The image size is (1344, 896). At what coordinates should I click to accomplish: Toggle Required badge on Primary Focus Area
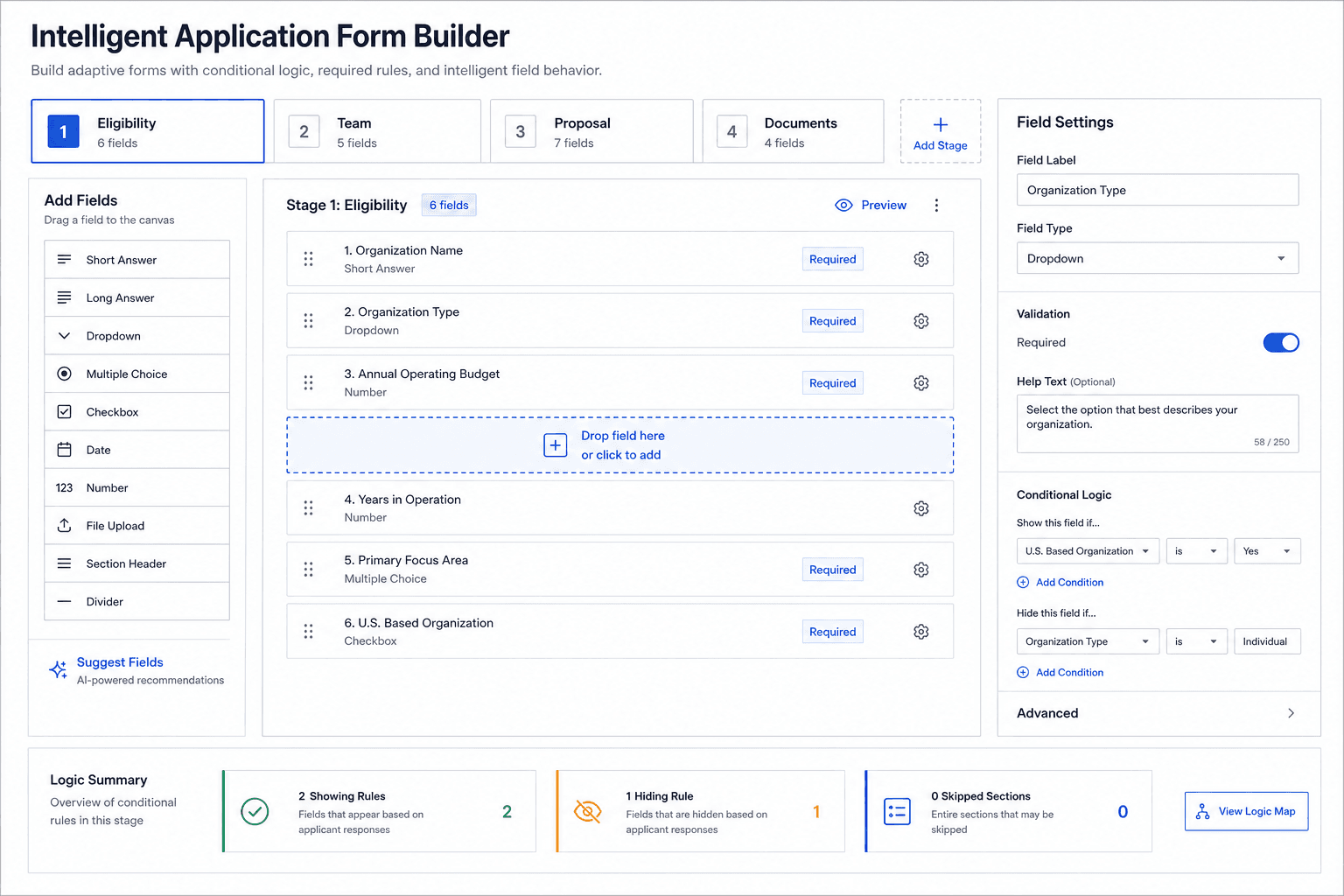coord(832,570)
